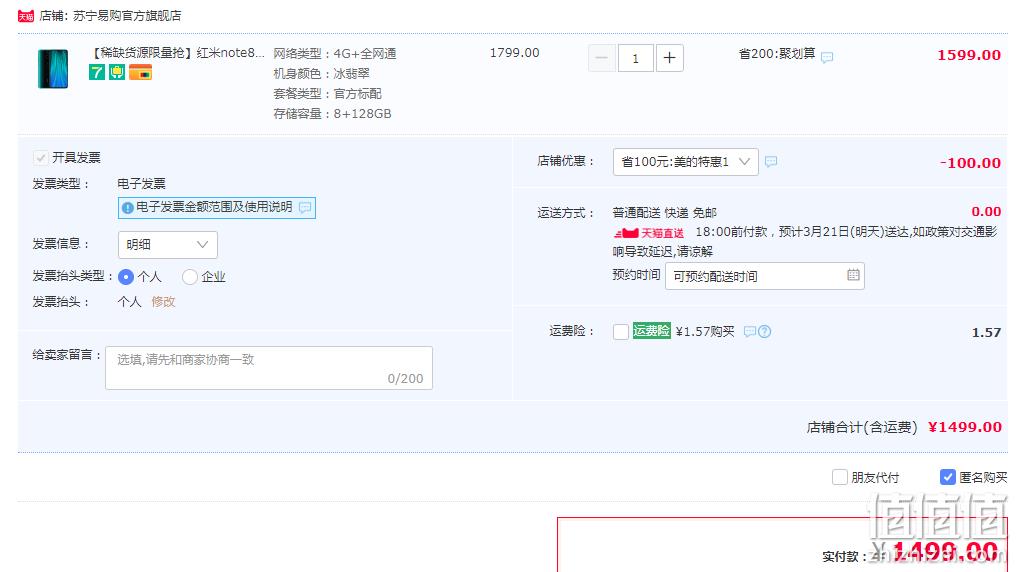Click the 可预约配送时间 input field
The width and height of the screenshot is (1017, 572).
click(x=765, y=276)
